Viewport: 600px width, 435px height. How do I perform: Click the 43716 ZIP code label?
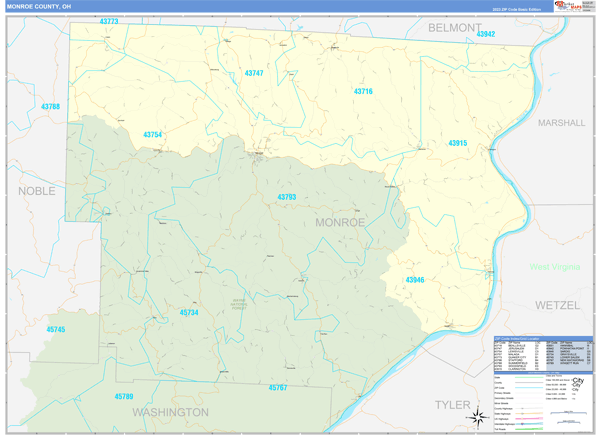tap(362, 92)
